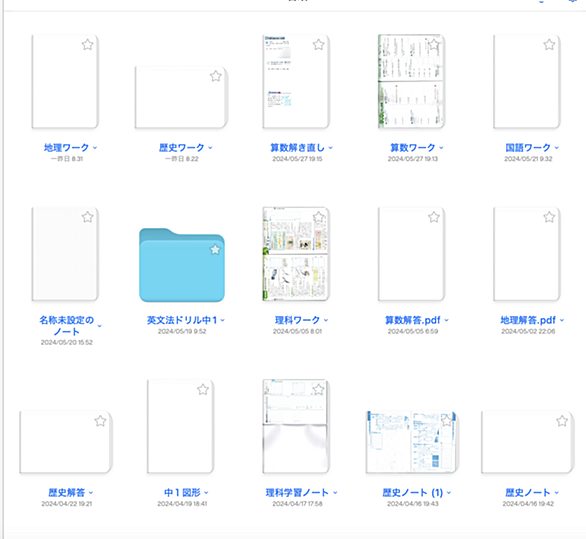Expand options chevron for 算数解答.pdf
Viewport: 586px width, 539px height.
point(447,320)
